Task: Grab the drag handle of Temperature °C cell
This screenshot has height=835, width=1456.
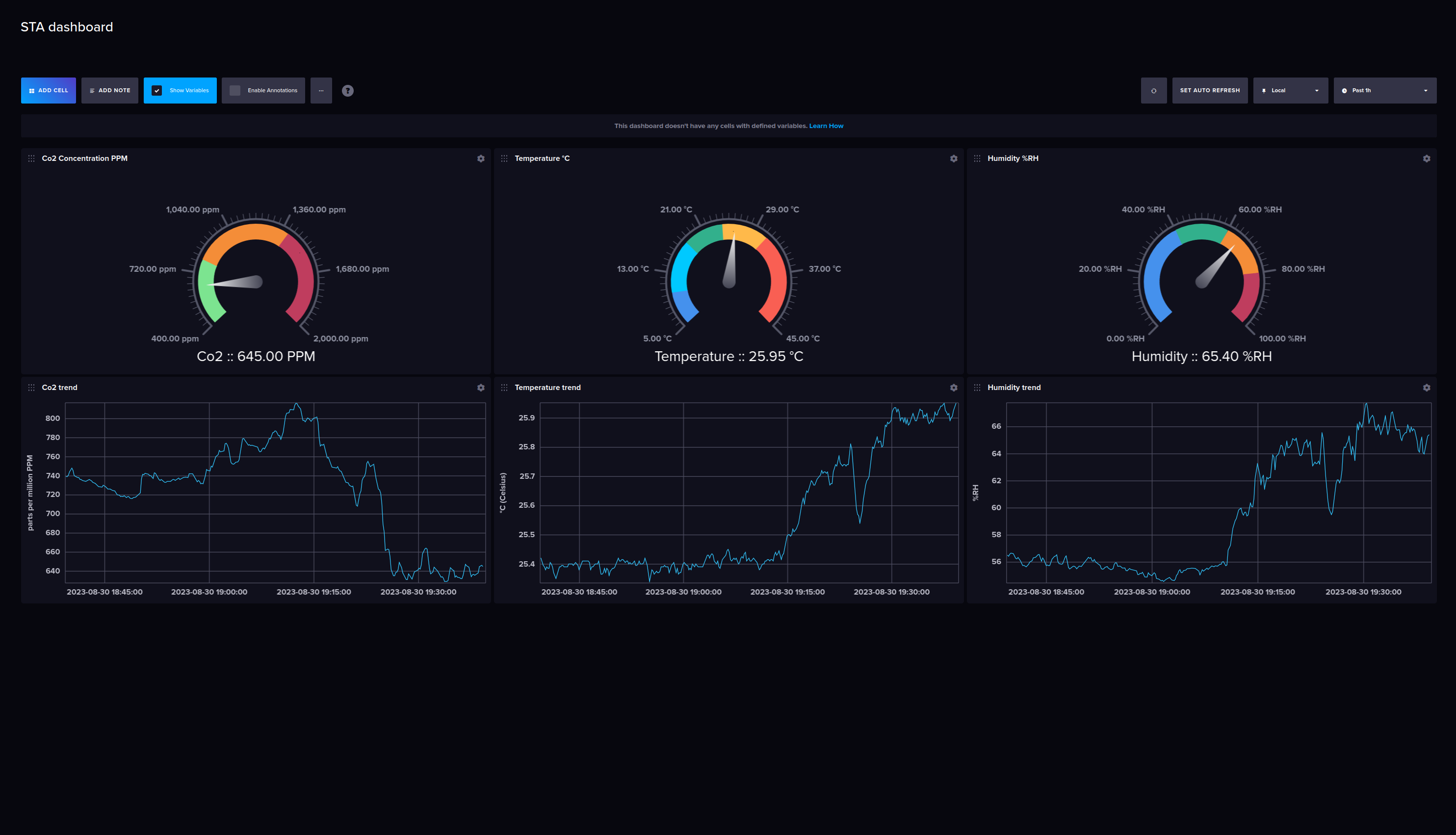Action: tap(504, 159)
